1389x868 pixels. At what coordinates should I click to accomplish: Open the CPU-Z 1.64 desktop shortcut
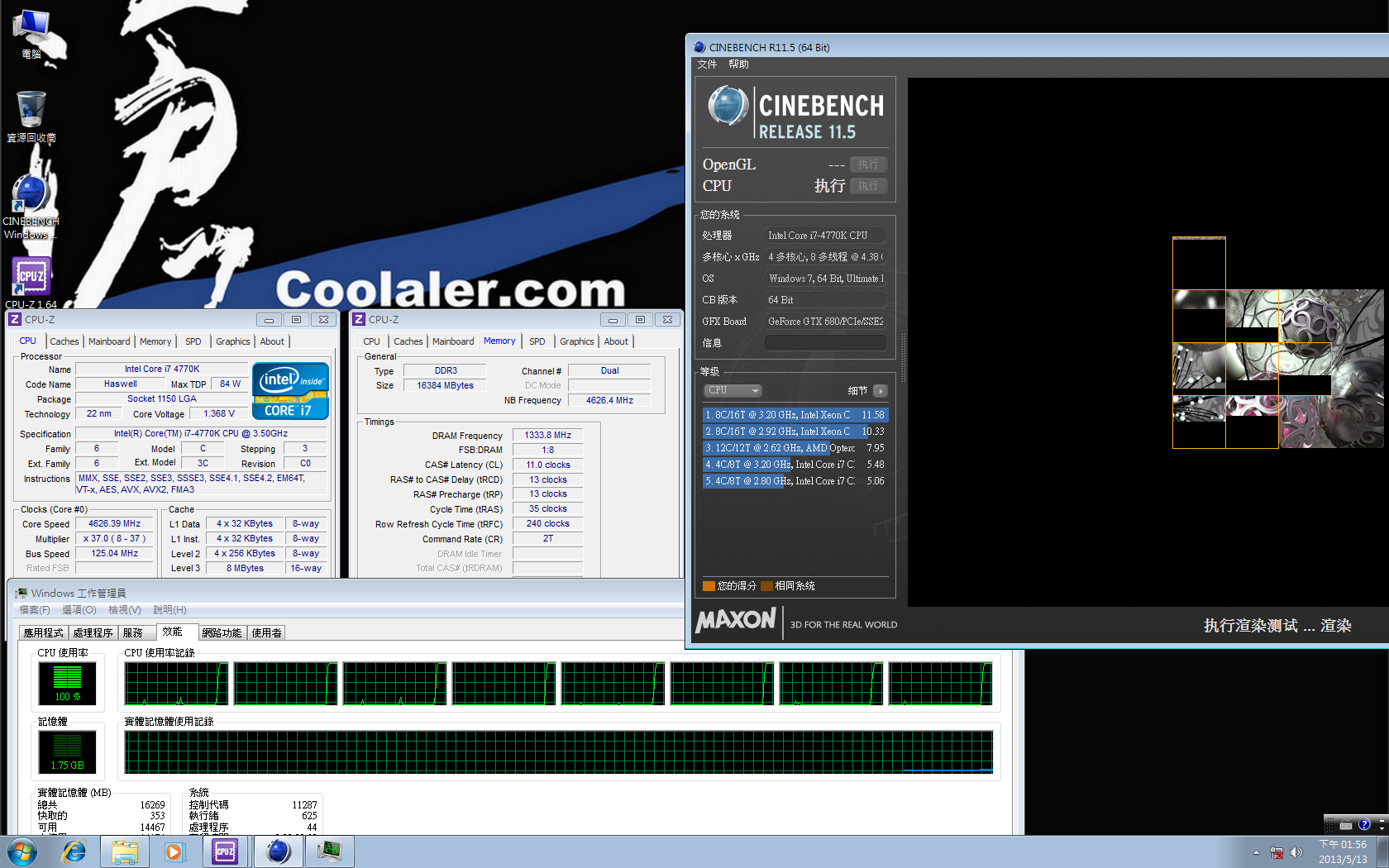click(x=31, y=282)
